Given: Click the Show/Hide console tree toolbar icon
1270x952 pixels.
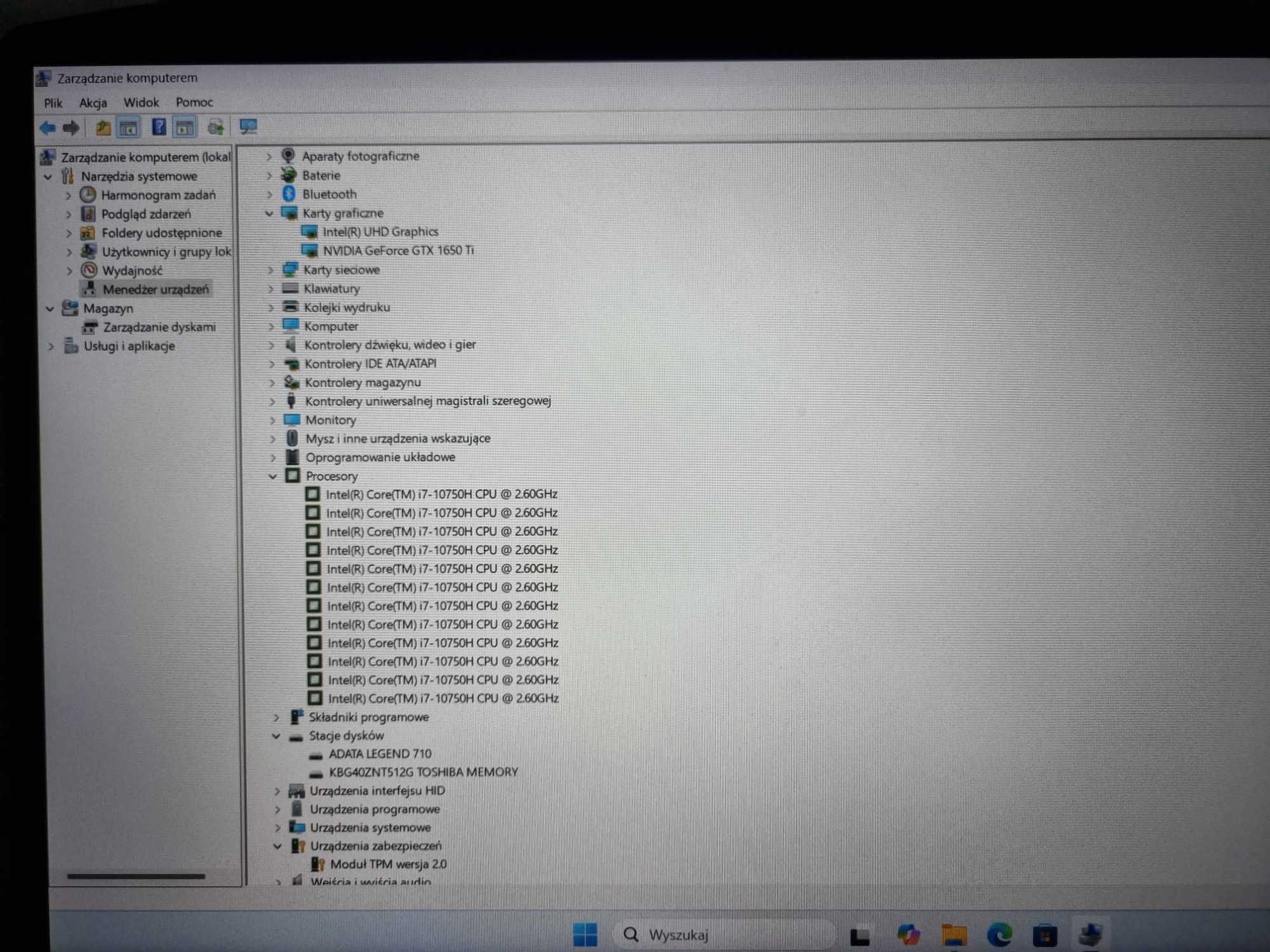Looking at the screenshot, I should 129,128.
